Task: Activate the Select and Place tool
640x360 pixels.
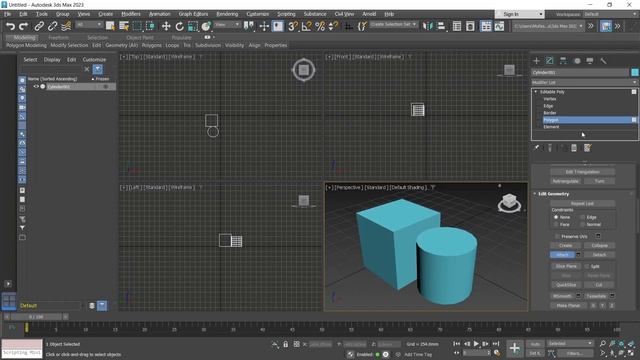Action: point(206,27)
